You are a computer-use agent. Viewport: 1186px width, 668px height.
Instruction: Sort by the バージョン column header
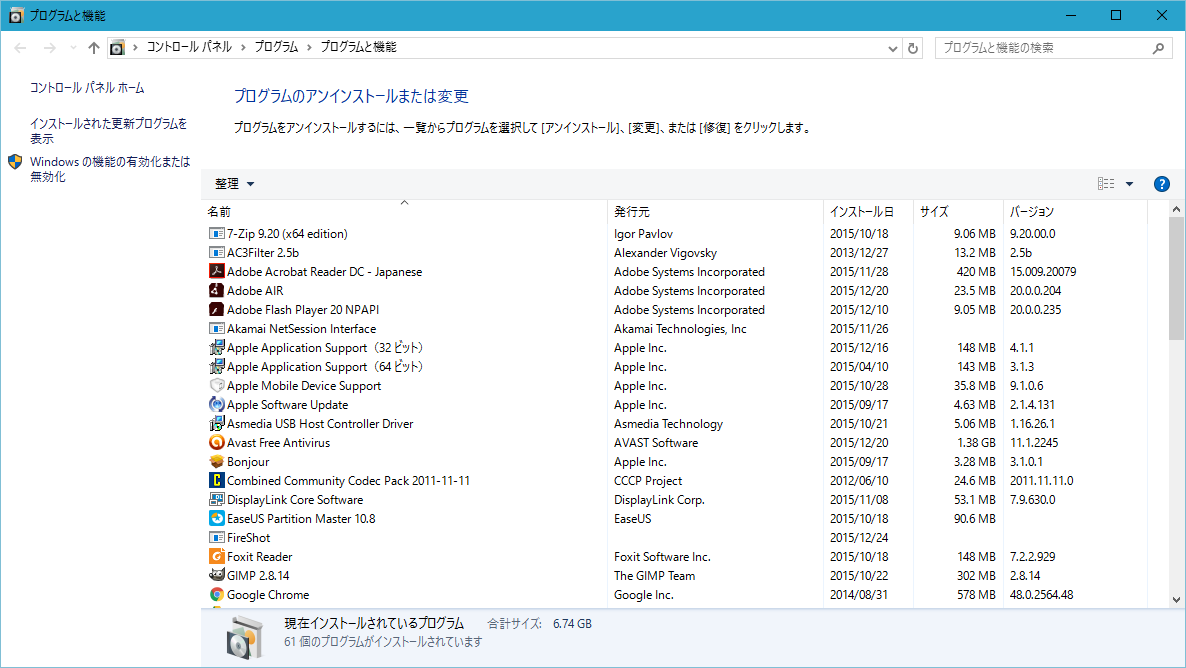pyautogui.click(x=1076, y=212)
